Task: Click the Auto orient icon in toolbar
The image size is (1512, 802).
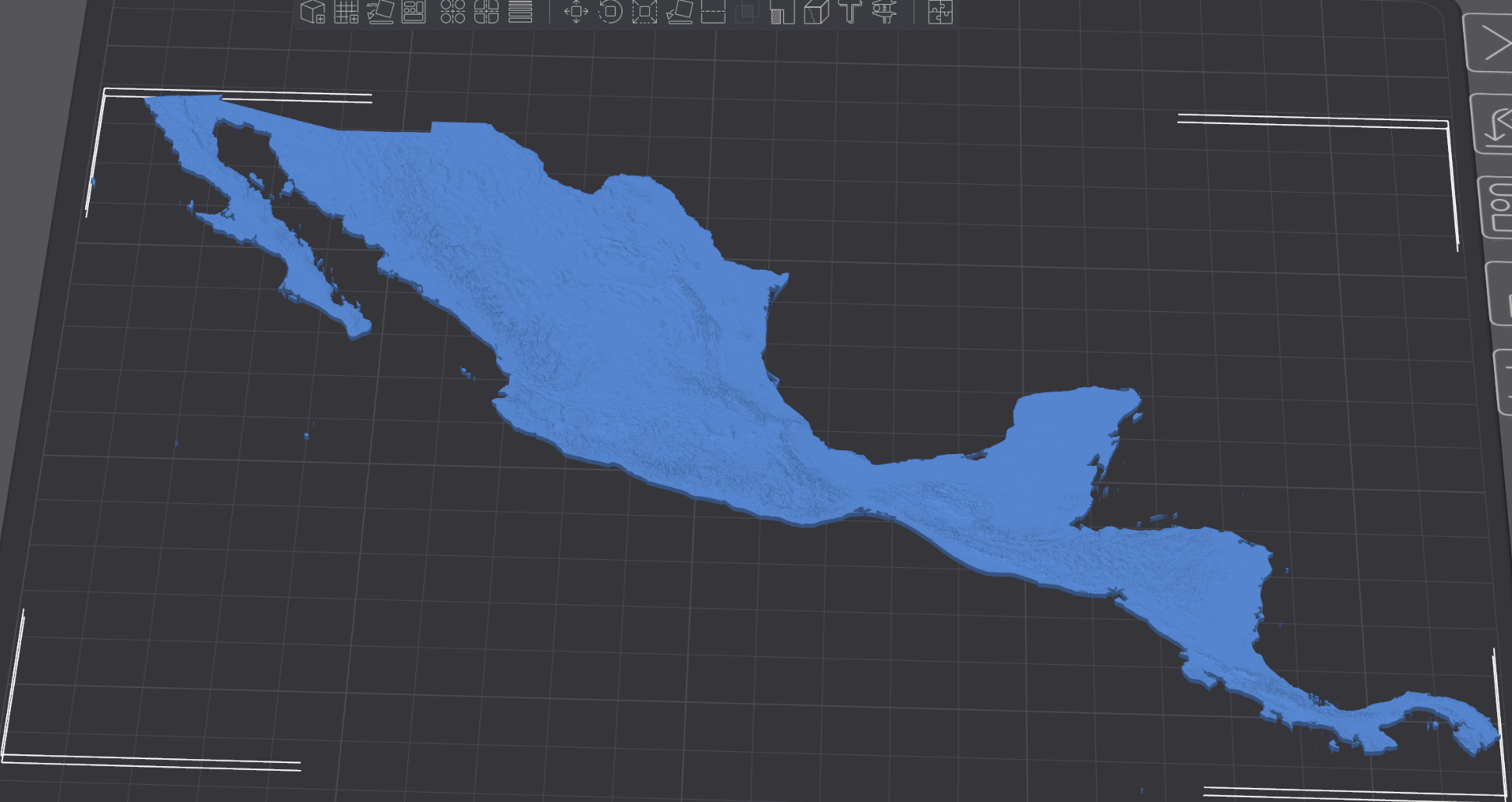Action: pos(380,12)
